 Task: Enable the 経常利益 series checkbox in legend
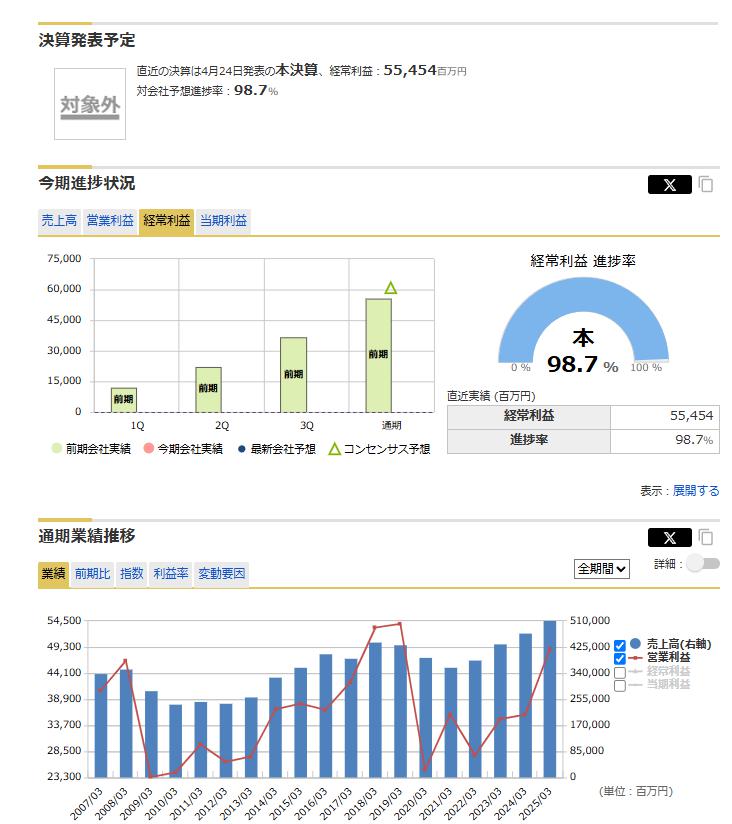tap(620, 672)
